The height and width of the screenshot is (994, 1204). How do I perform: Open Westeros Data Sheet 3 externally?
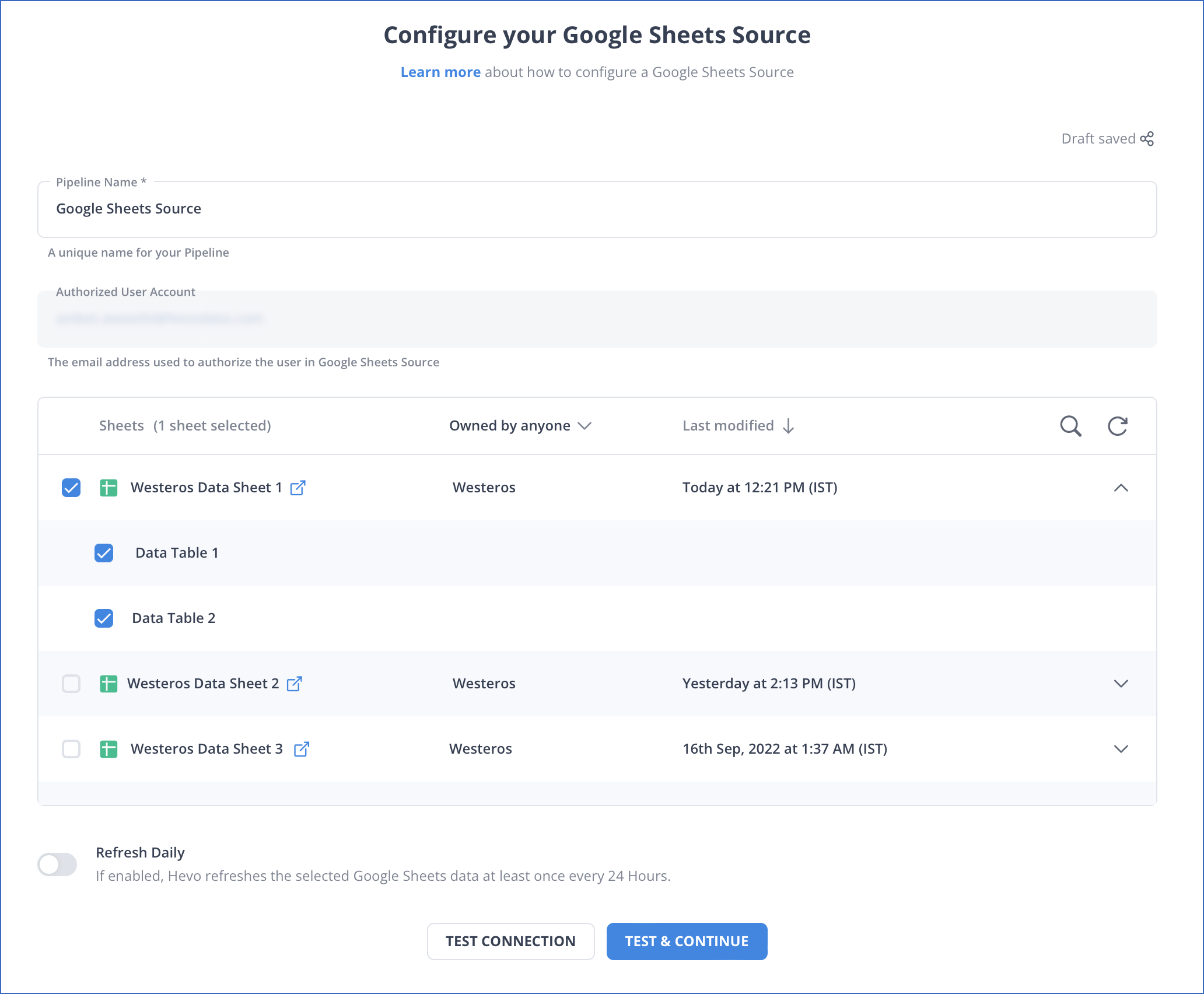pyautogui.click(x=302, y=749)
